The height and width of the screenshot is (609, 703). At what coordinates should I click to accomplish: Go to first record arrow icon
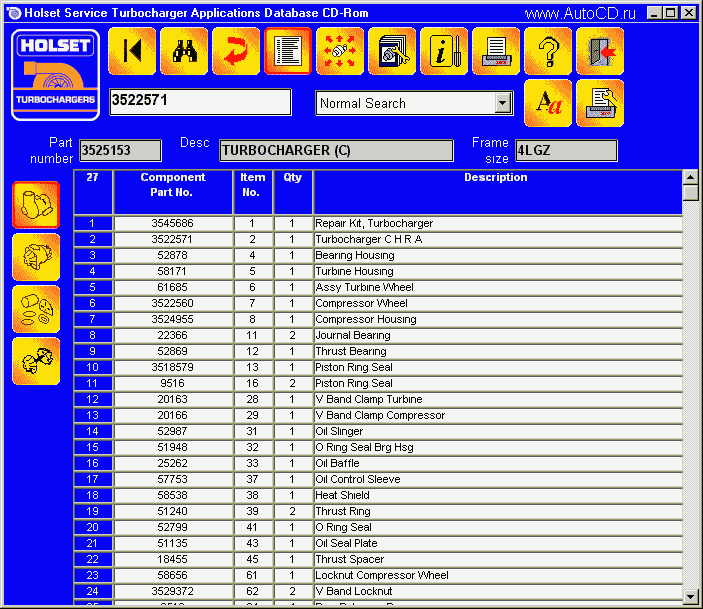(132, 51)
